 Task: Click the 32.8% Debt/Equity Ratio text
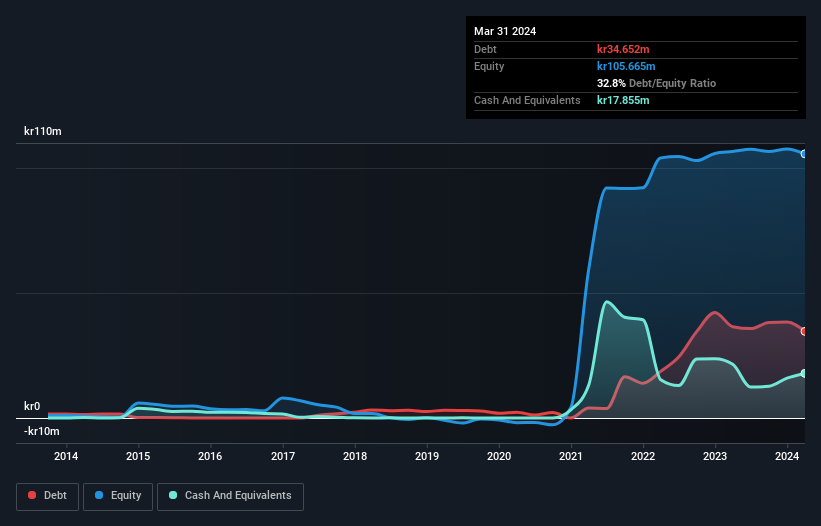click(x=657, y=83)
